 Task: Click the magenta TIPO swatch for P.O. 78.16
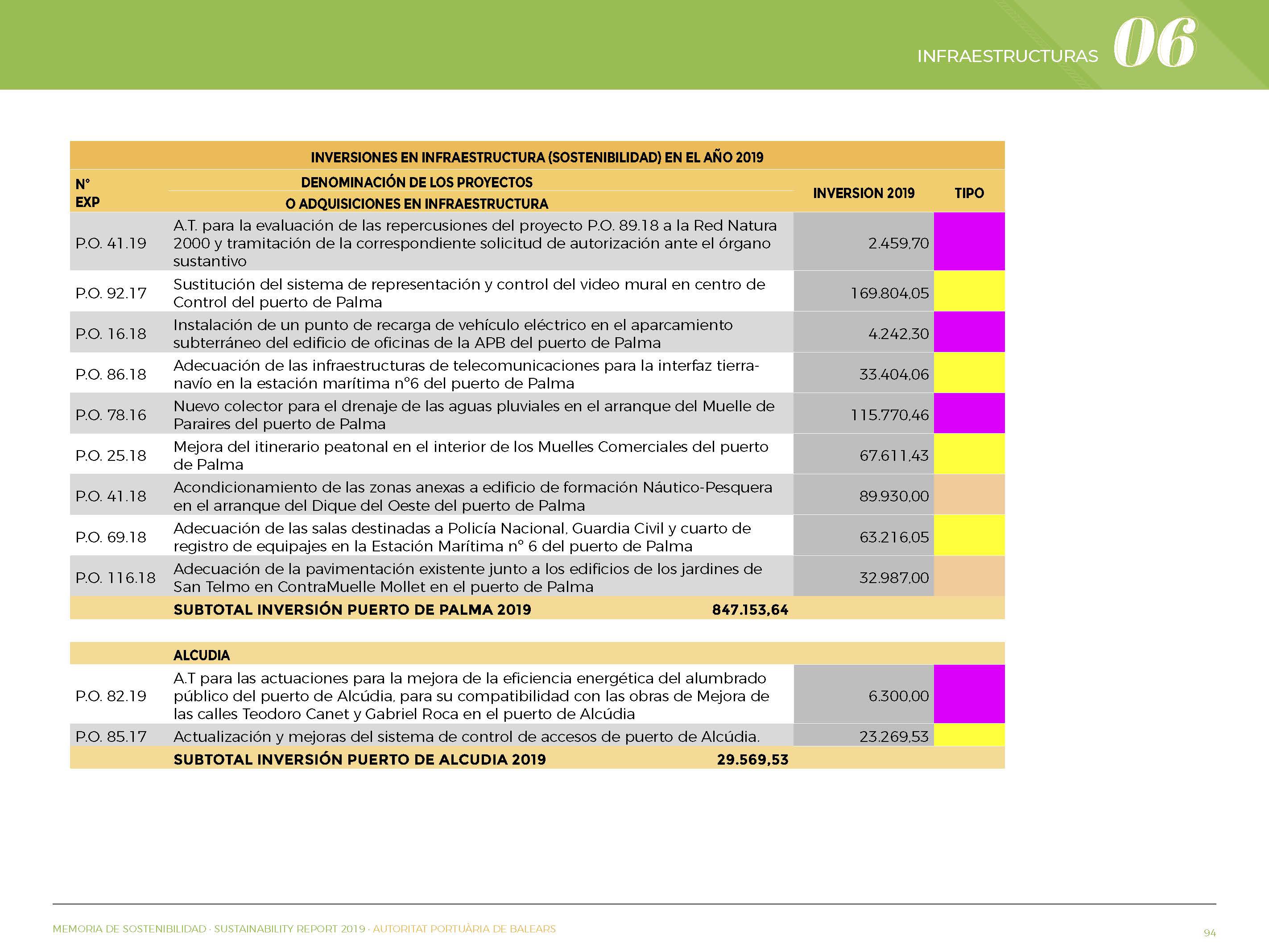969,413
